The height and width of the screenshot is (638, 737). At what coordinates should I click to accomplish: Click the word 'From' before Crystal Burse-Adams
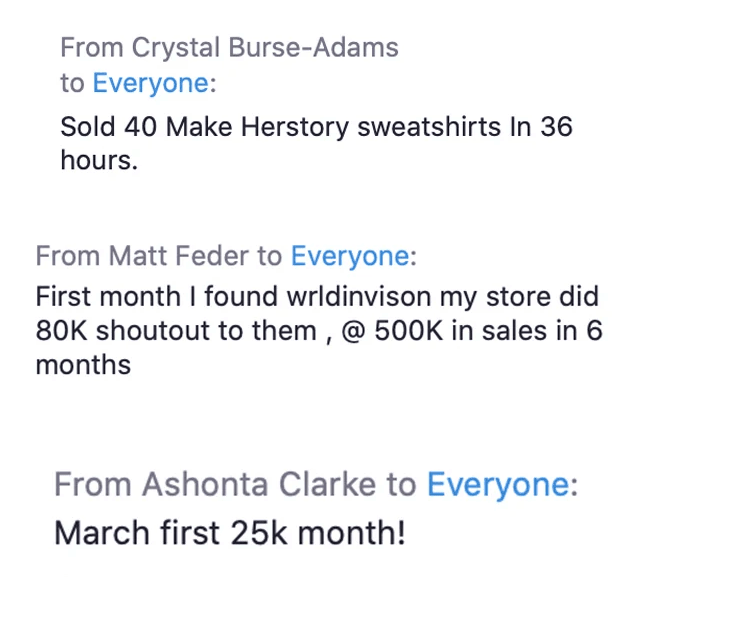(x=92, y=47)
